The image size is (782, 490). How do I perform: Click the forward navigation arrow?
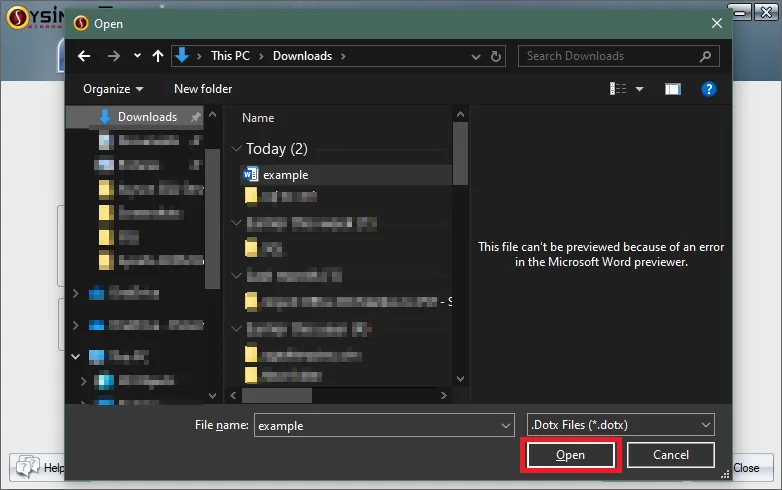[x=114, y=56]
